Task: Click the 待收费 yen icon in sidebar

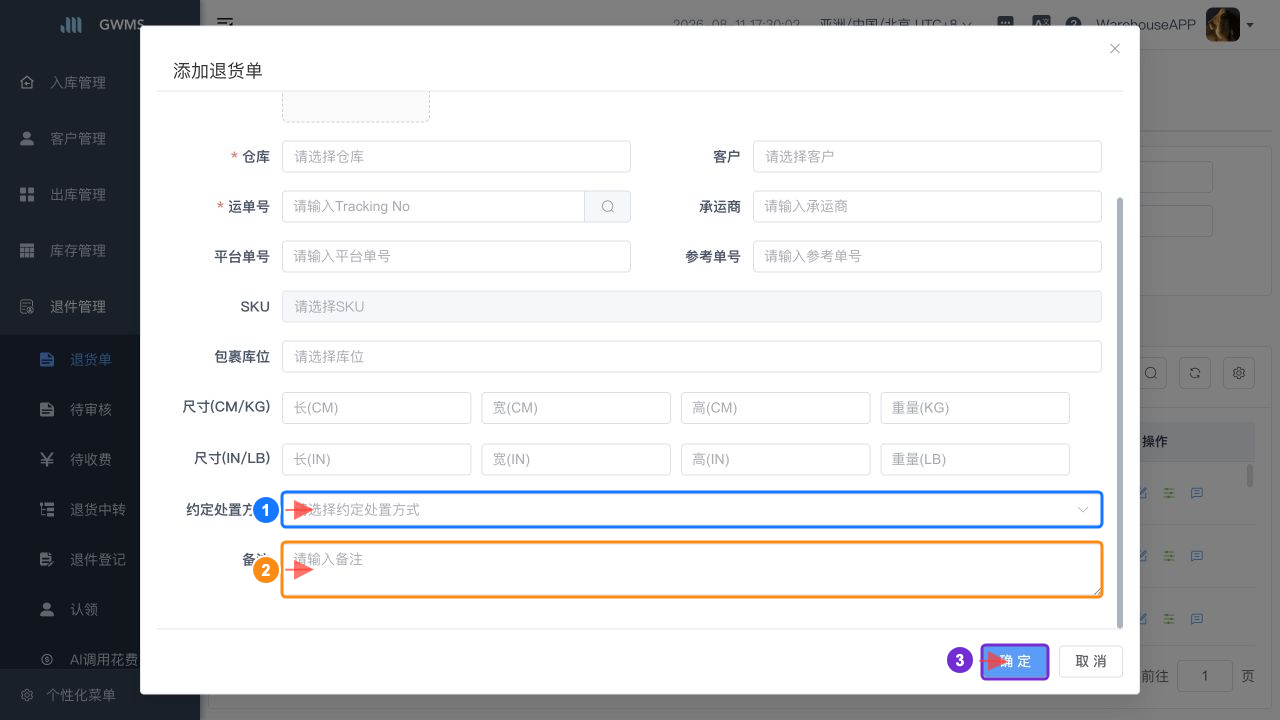Action: pyautogui.click(x=47, y=459)
